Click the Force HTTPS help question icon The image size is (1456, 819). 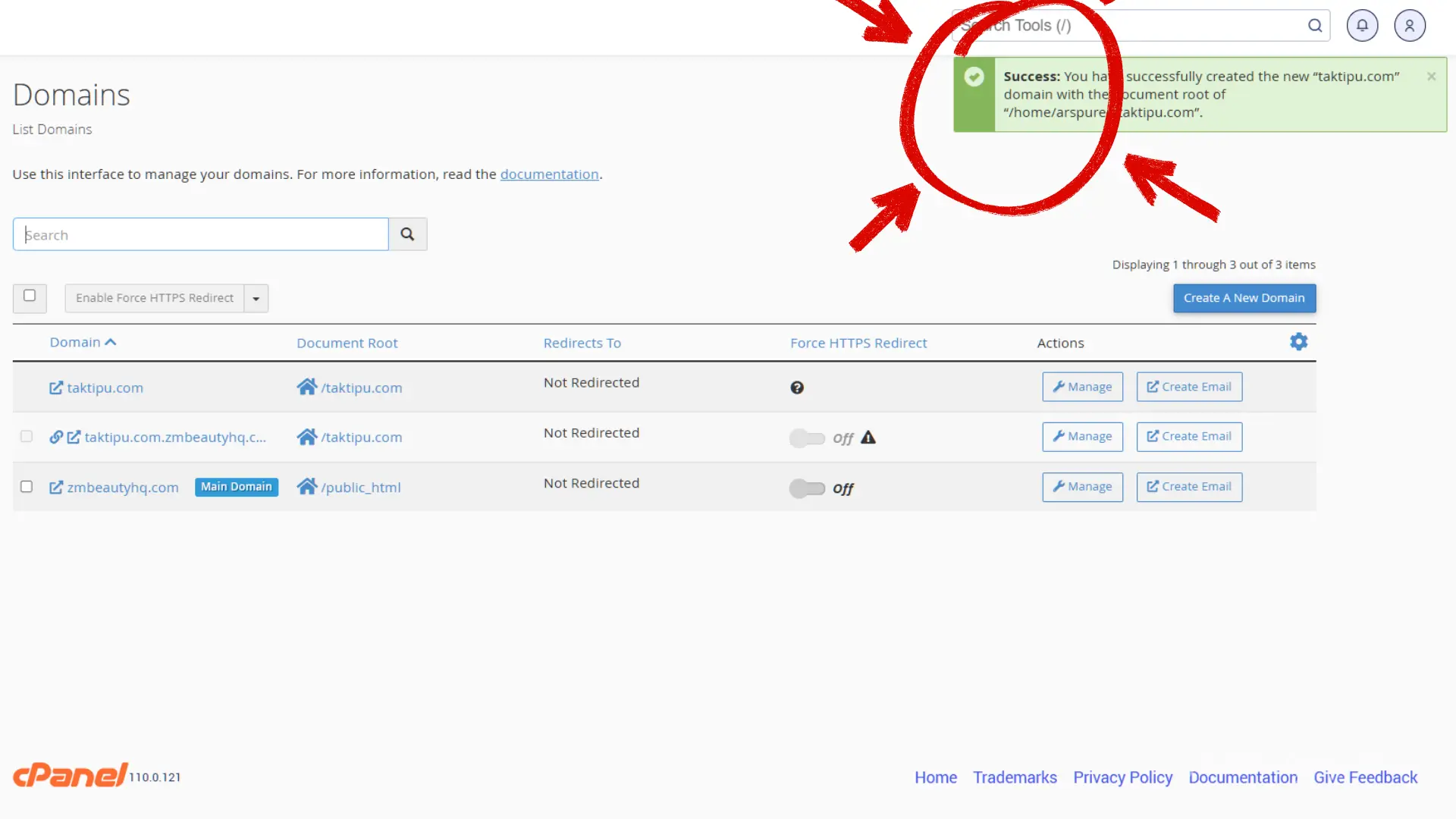coord(797,388)
